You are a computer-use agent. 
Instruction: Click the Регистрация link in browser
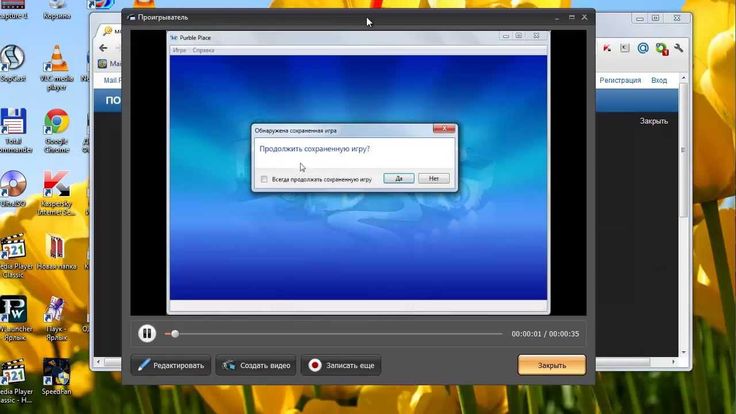[620, 80]
